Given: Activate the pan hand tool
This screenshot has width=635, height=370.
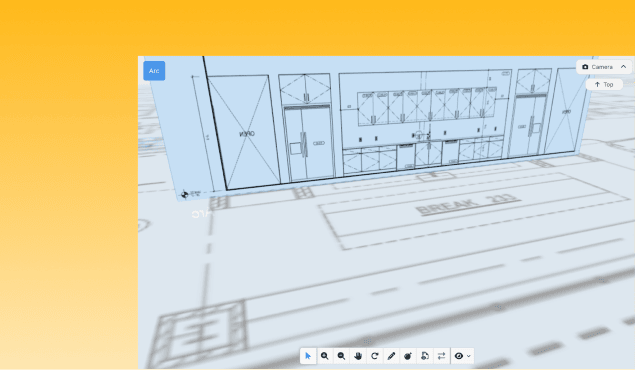Looking at the screenshot, I should [358, 356].
